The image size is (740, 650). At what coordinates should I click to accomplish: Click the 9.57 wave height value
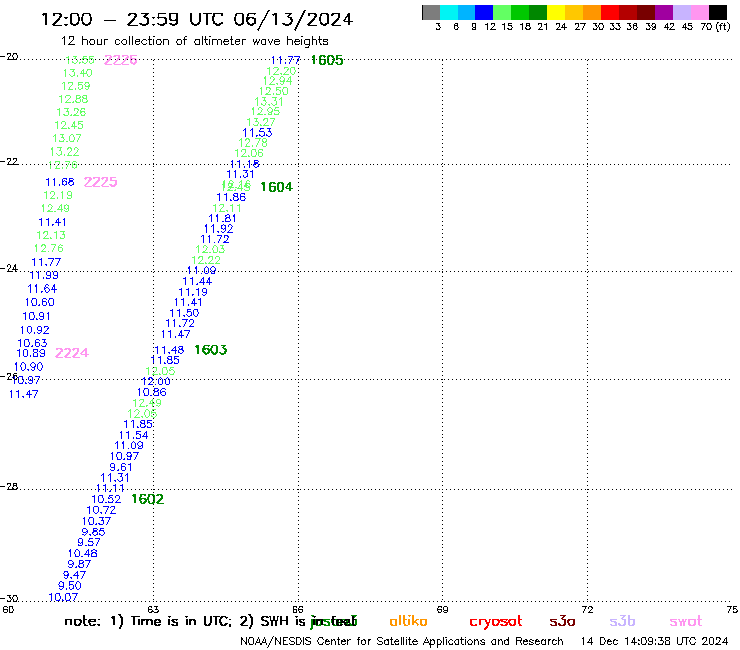coord(89,542)
